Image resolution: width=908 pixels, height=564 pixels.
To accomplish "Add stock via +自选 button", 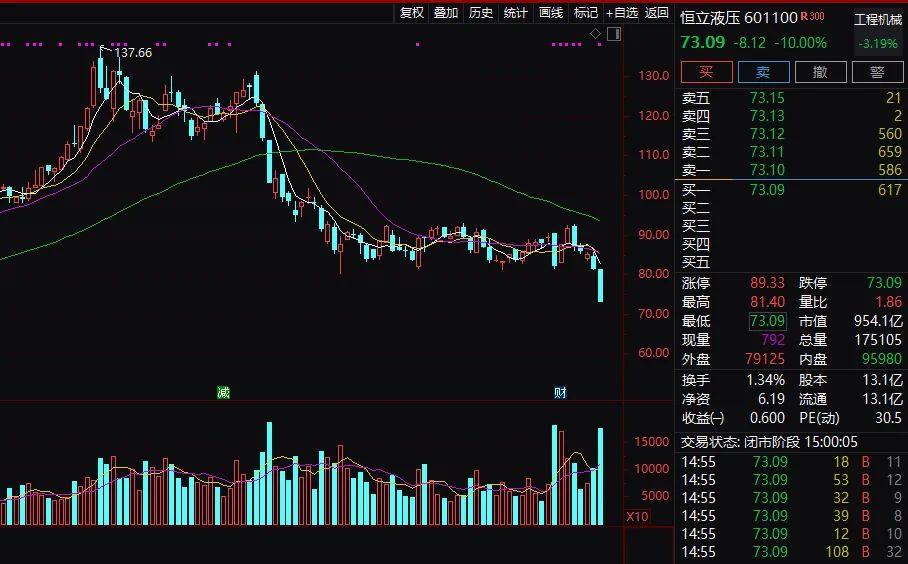I will 622,13.
